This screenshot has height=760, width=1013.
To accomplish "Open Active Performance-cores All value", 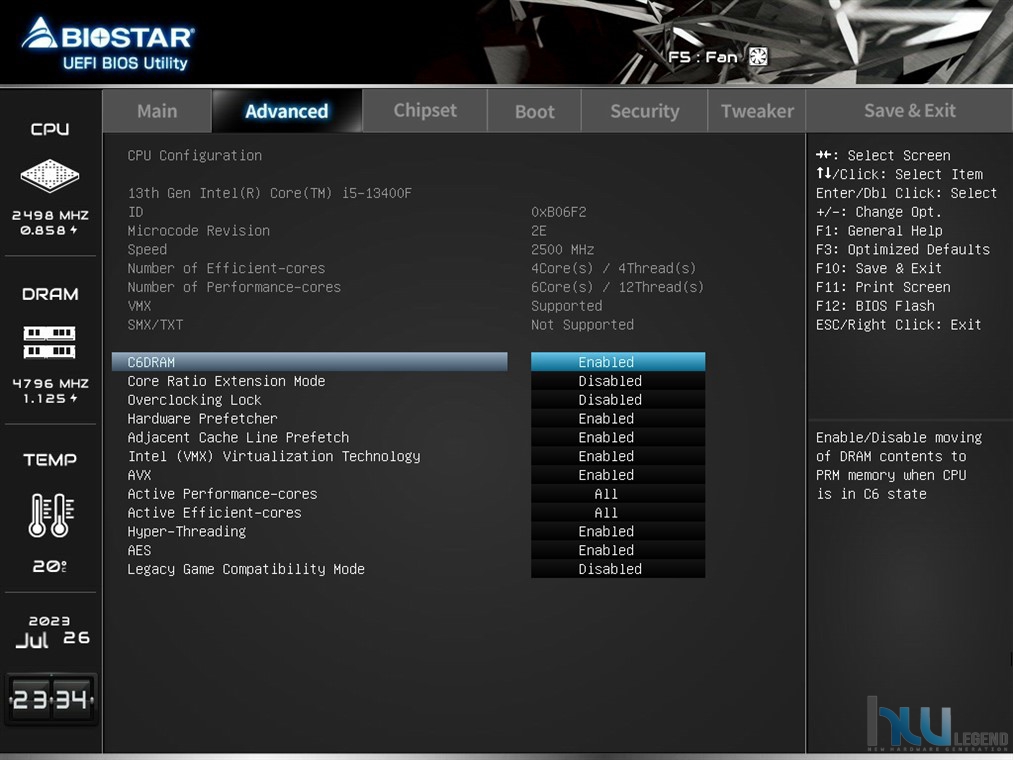I will [618, 494].
